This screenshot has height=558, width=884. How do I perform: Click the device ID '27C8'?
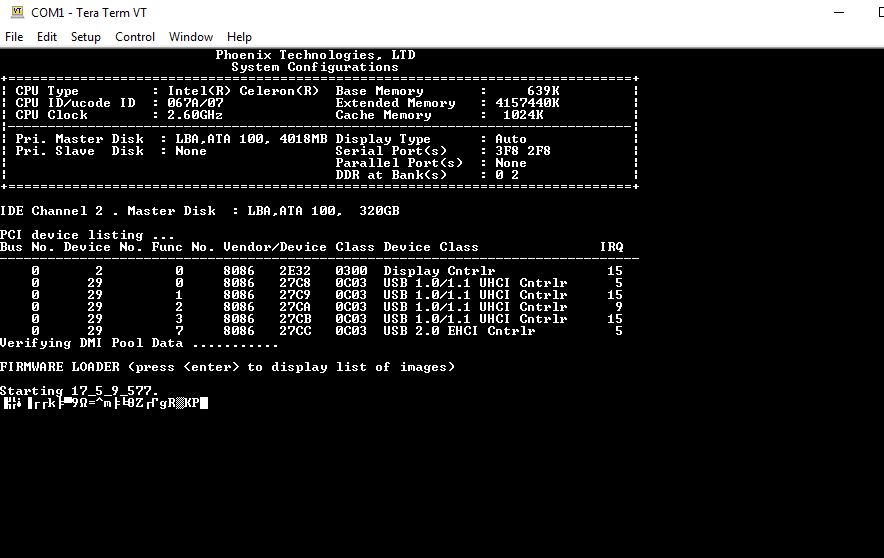(x=295, y=283)
